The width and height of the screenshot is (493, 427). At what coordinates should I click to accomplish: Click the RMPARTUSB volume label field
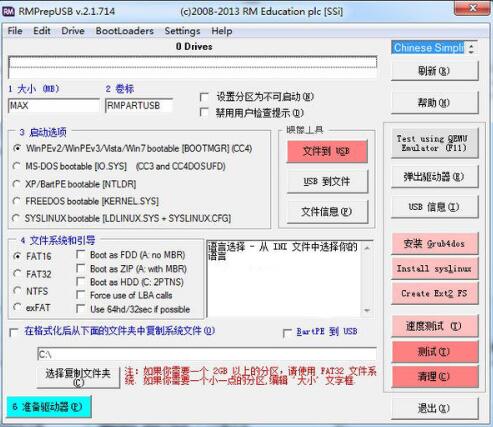[x=139, y=106]
